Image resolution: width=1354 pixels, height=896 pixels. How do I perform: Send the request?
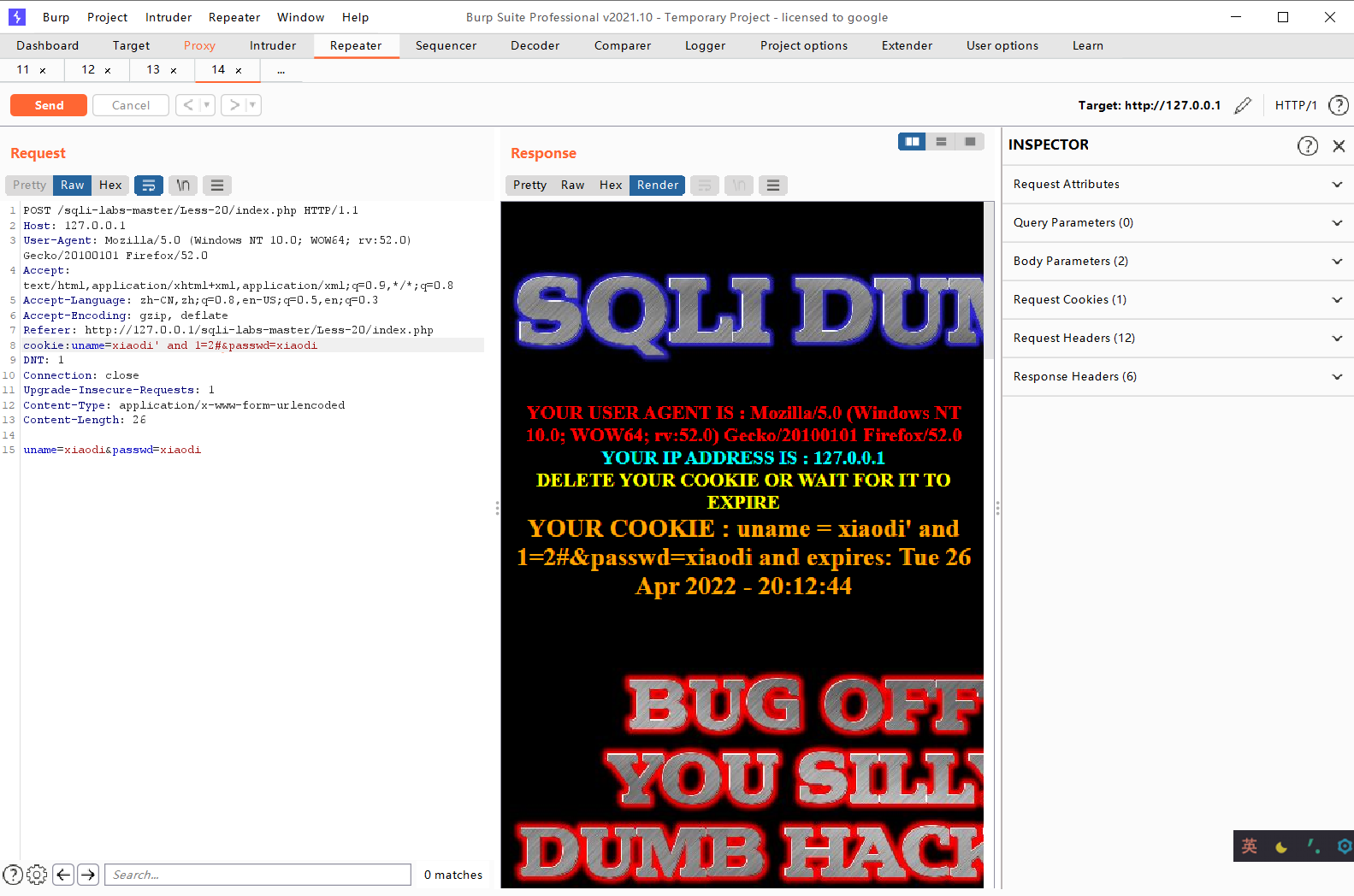pos(49,105)
